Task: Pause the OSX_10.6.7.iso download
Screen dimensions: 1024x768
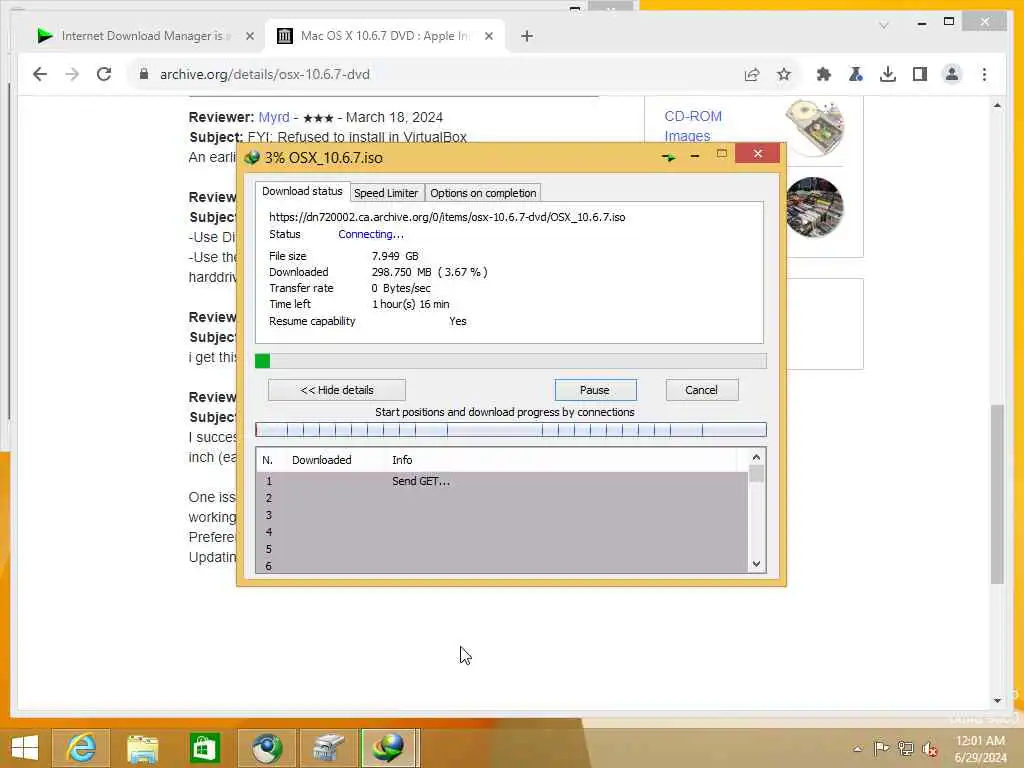Action: tap(595, 390)
